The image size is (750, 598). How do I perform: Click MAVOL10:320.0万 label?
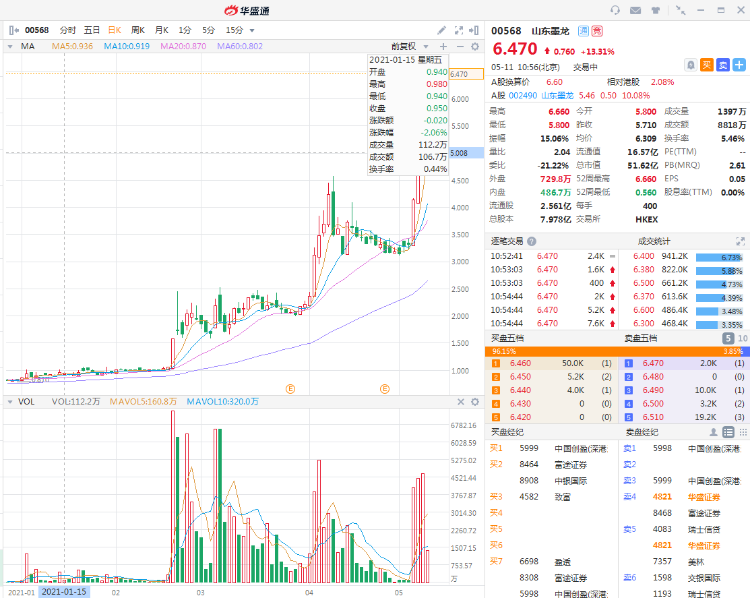222,402
